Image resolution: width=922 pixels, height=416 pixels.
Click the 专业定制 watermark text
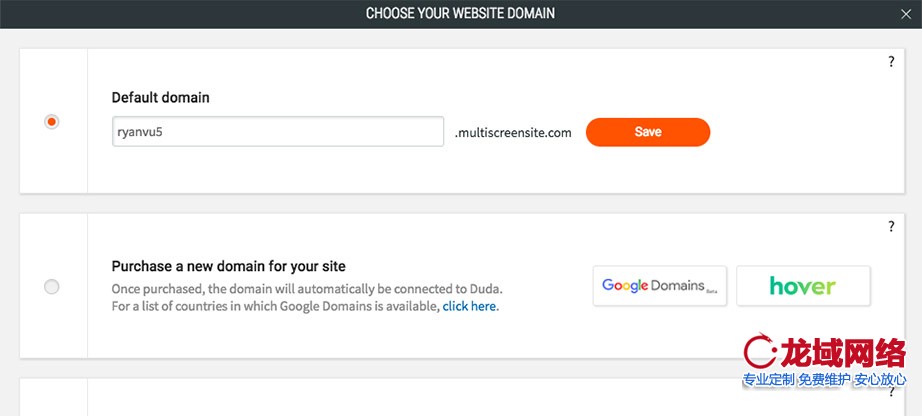point(768,380)
